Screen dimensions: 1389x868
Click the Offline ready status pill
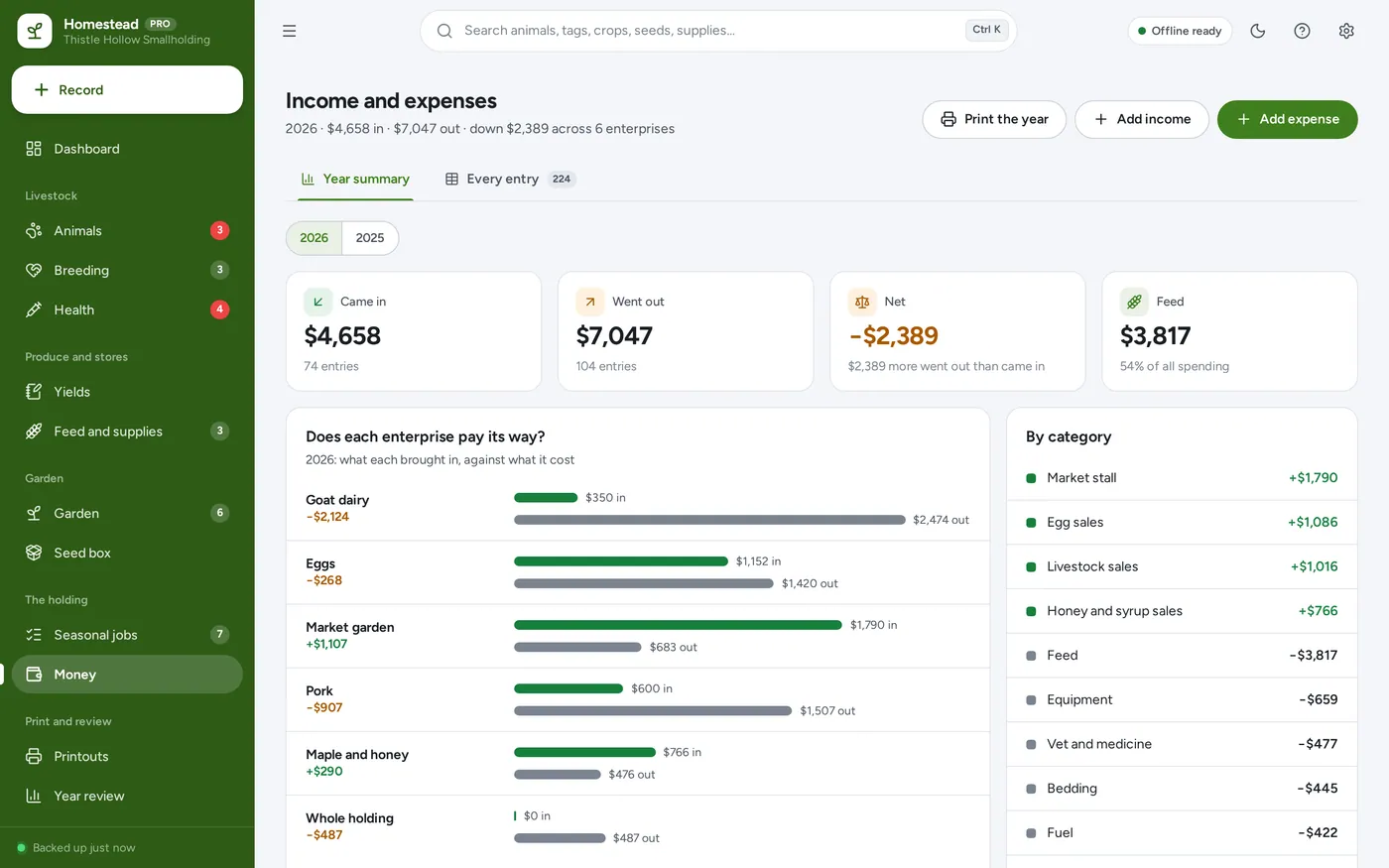click(1180, 31)
